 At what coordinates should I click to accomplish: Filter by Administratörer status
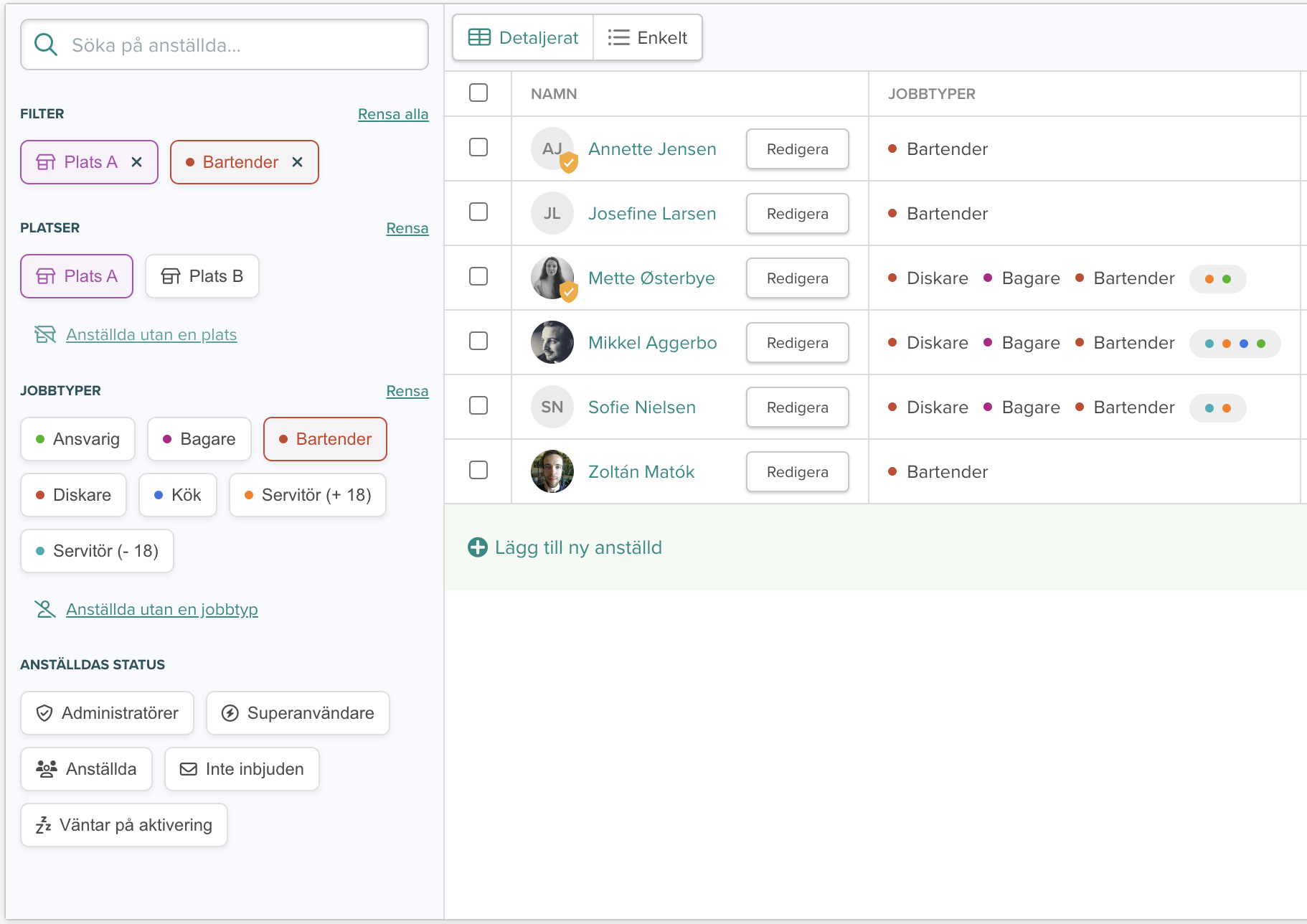click(x=107, y=713)
